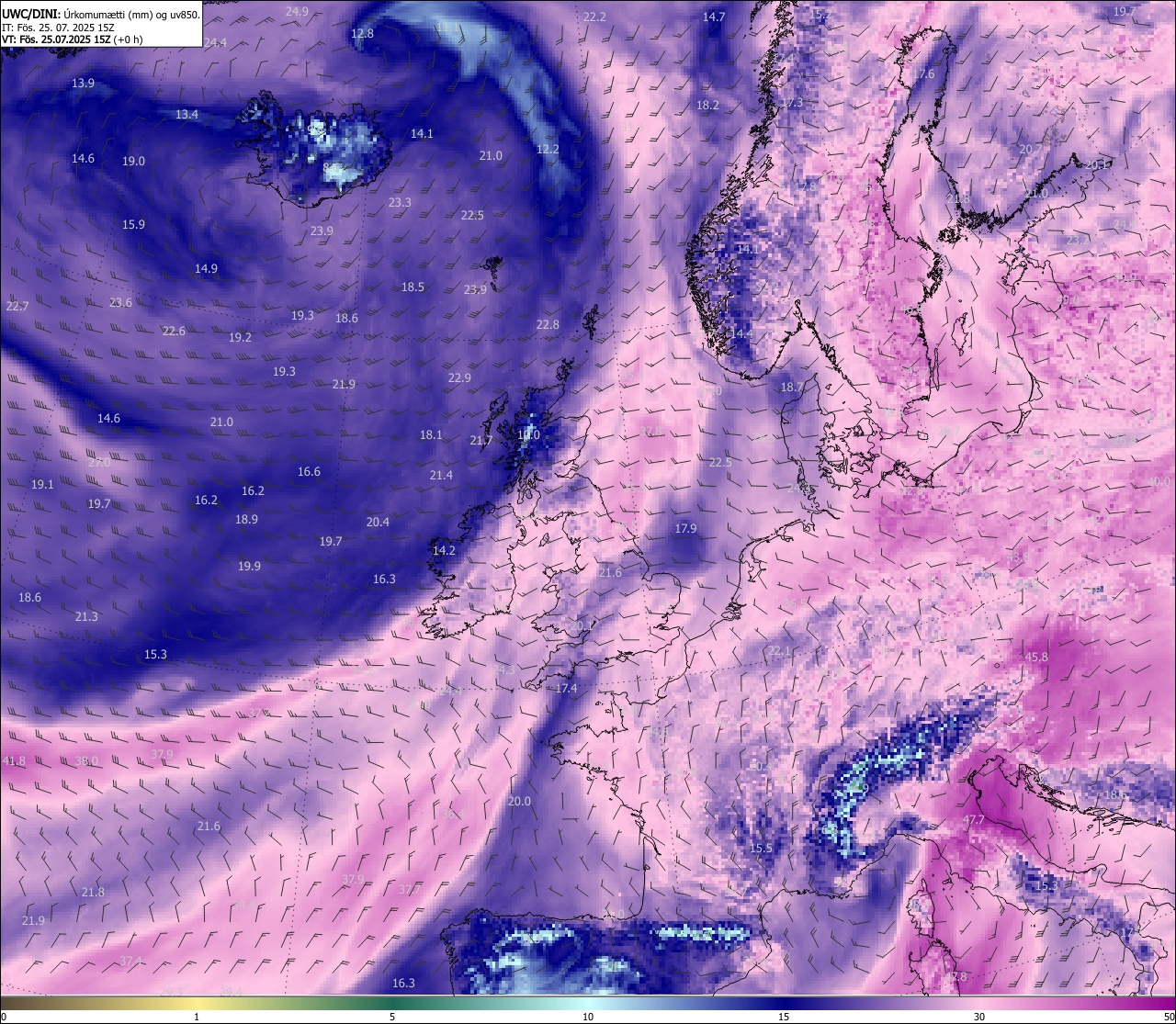The width and height of the screenshot is (1176, 1024).
Task: Click the 24.4 value near the title box
Action: click(x=215, y=42)
